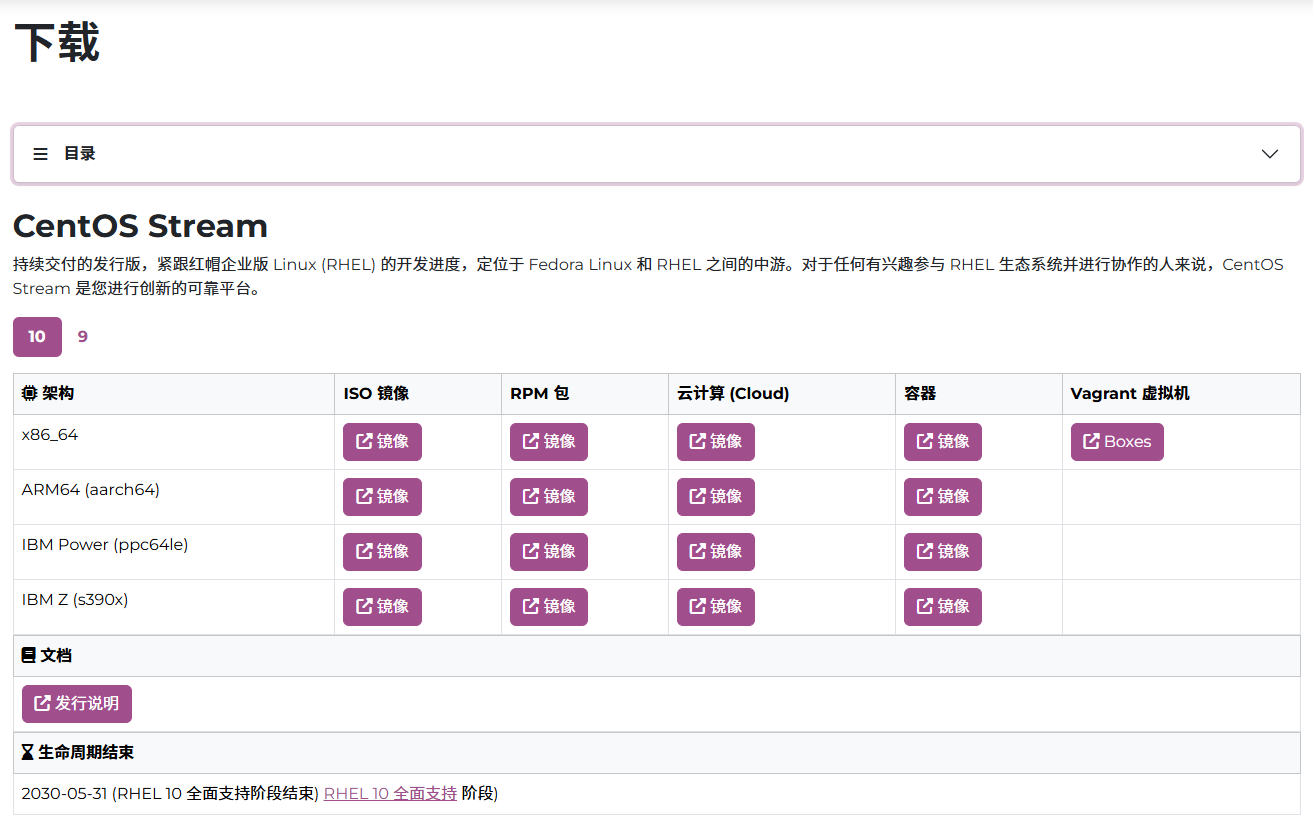Click the chevron arrow in 目录 bar
This screenshot has height=829, width=1313.
(1270, 154)
